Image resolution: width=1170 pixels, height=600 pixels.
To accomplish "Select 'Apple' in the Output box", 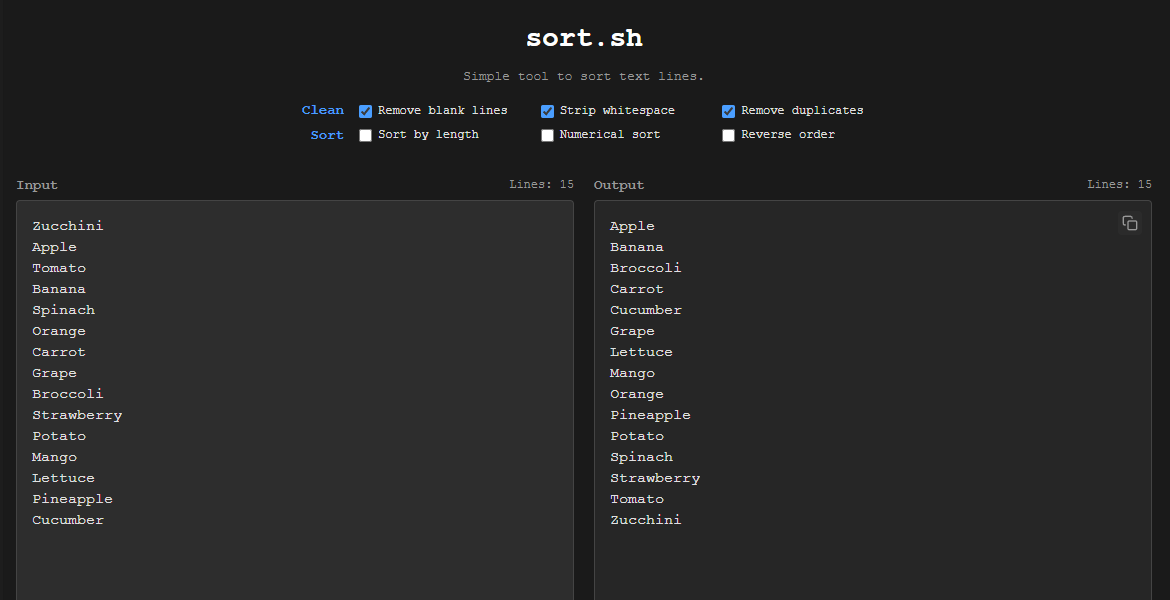I will [632, 226].
